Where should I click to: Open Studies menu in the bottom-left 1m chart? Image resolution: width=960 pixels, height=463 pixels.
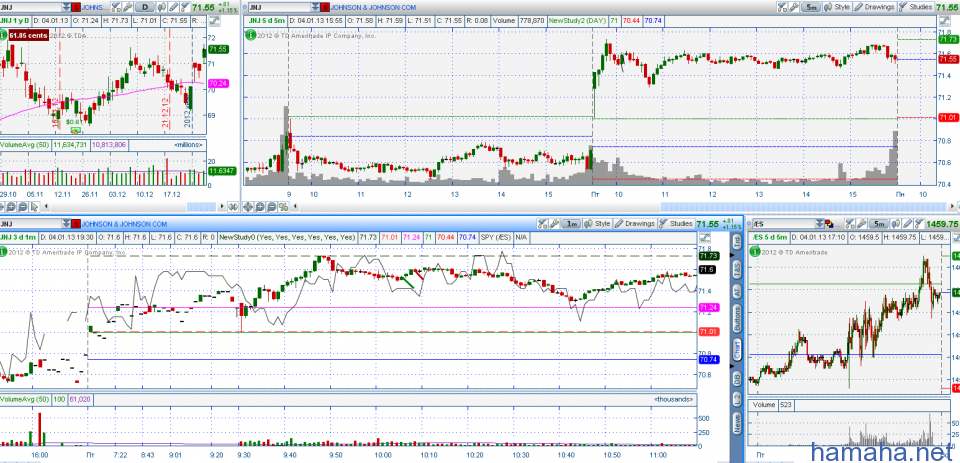coord(676,224)
